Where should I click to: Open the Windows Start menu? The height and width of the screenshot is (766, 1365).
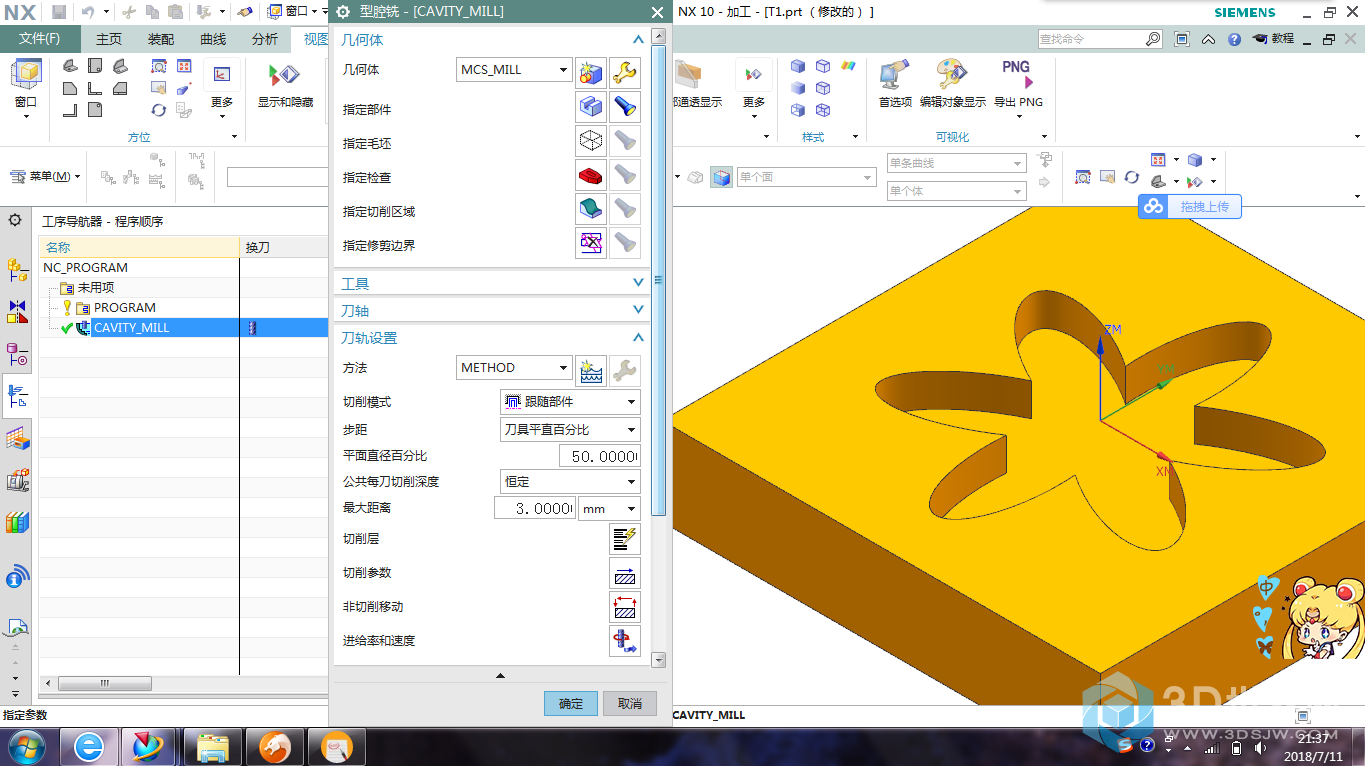(25, 747)
